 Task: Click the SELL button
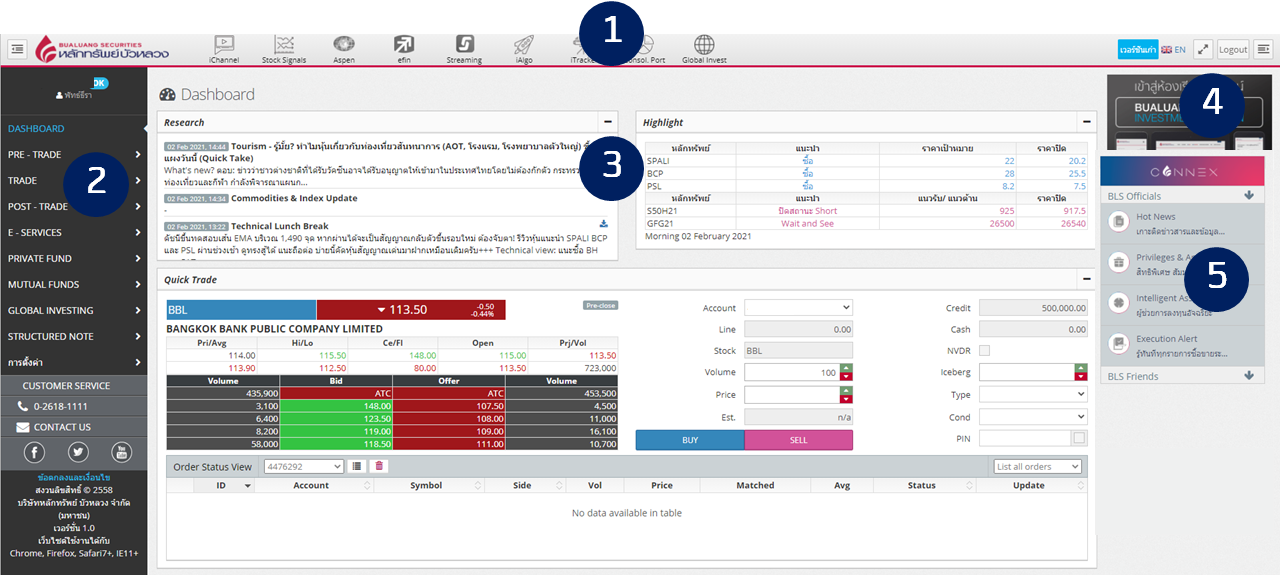coord(799,439)
